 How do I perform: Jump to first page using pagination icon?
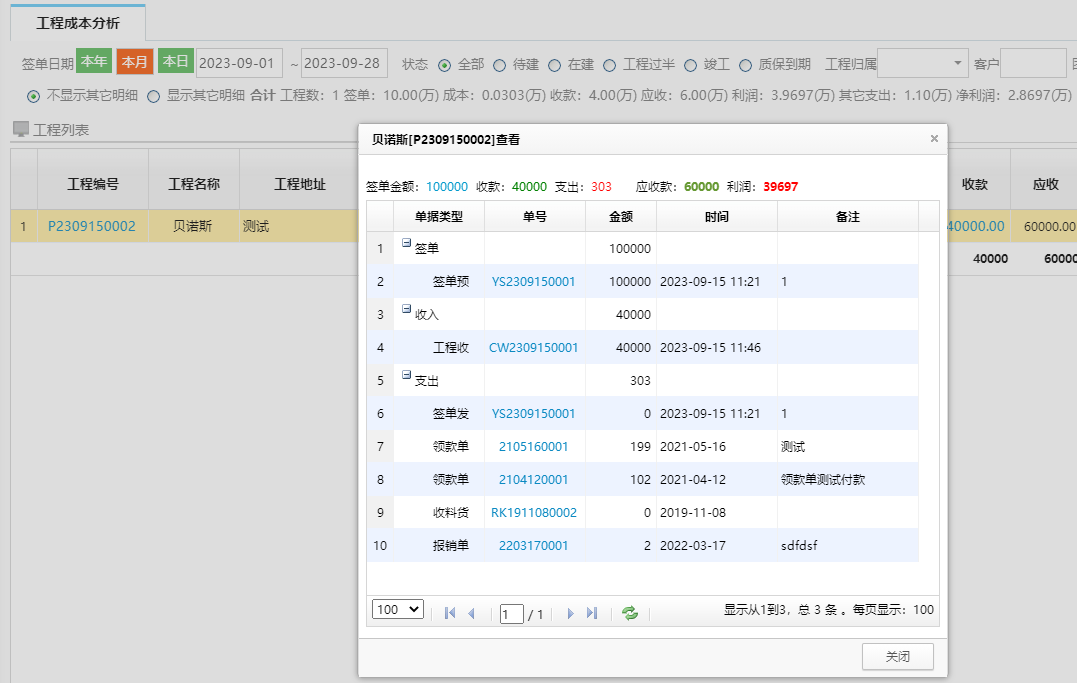(448, 612)
